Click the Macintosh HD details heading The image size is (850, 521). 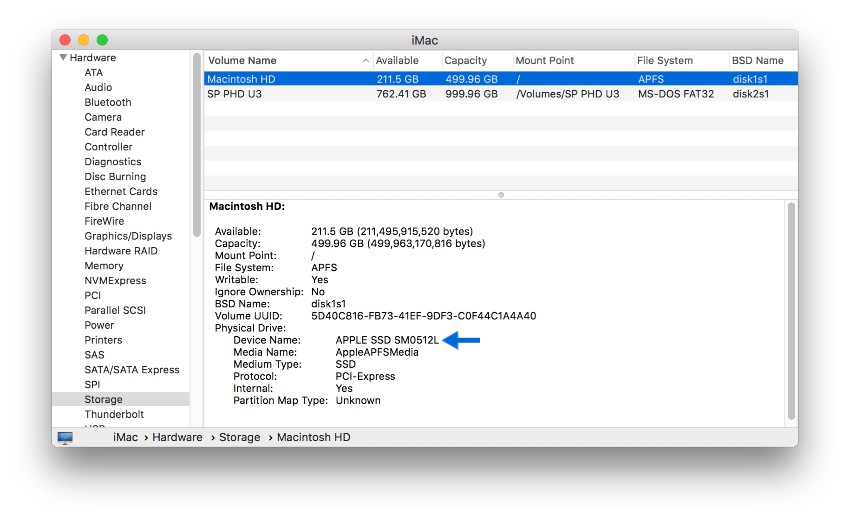point(247,207)
